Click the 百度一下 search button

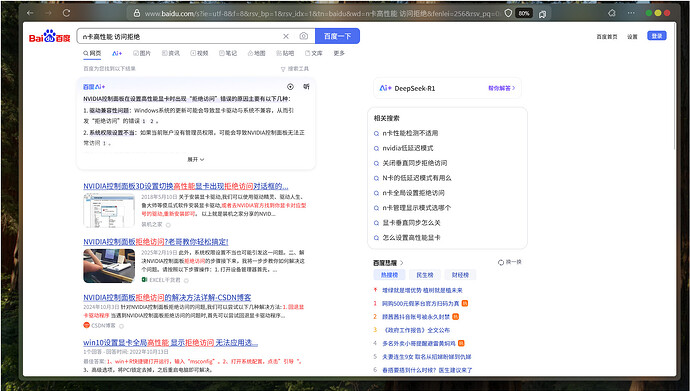[338, 36]
